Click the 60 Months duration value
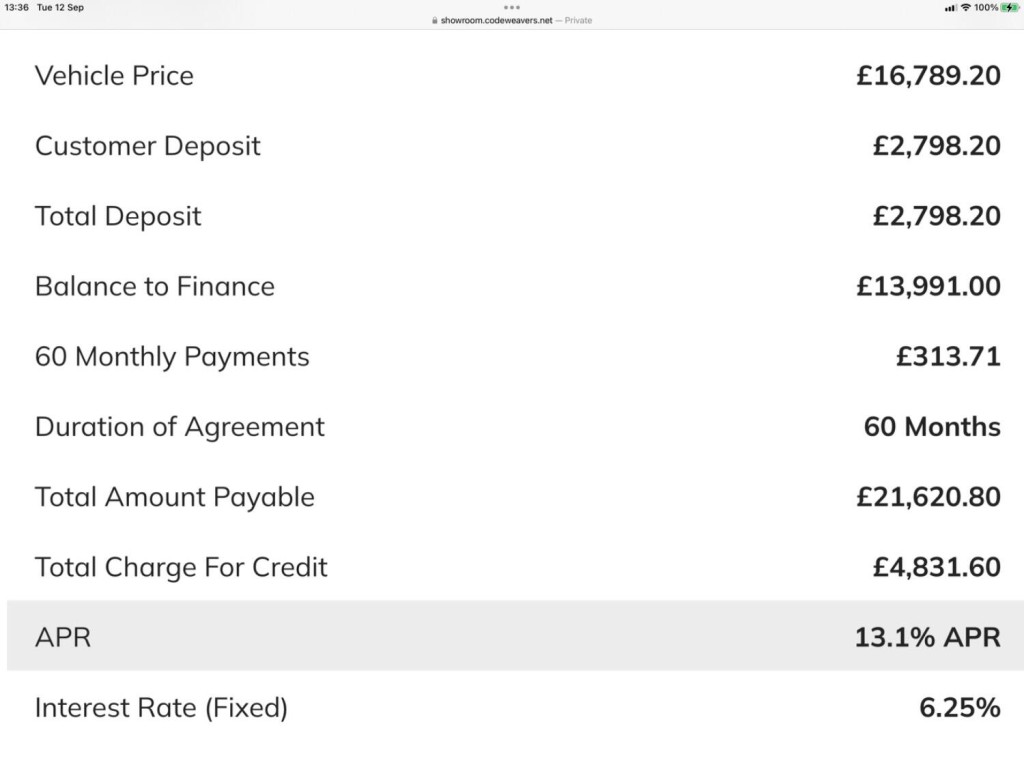1024x767 pixels. 932,427
